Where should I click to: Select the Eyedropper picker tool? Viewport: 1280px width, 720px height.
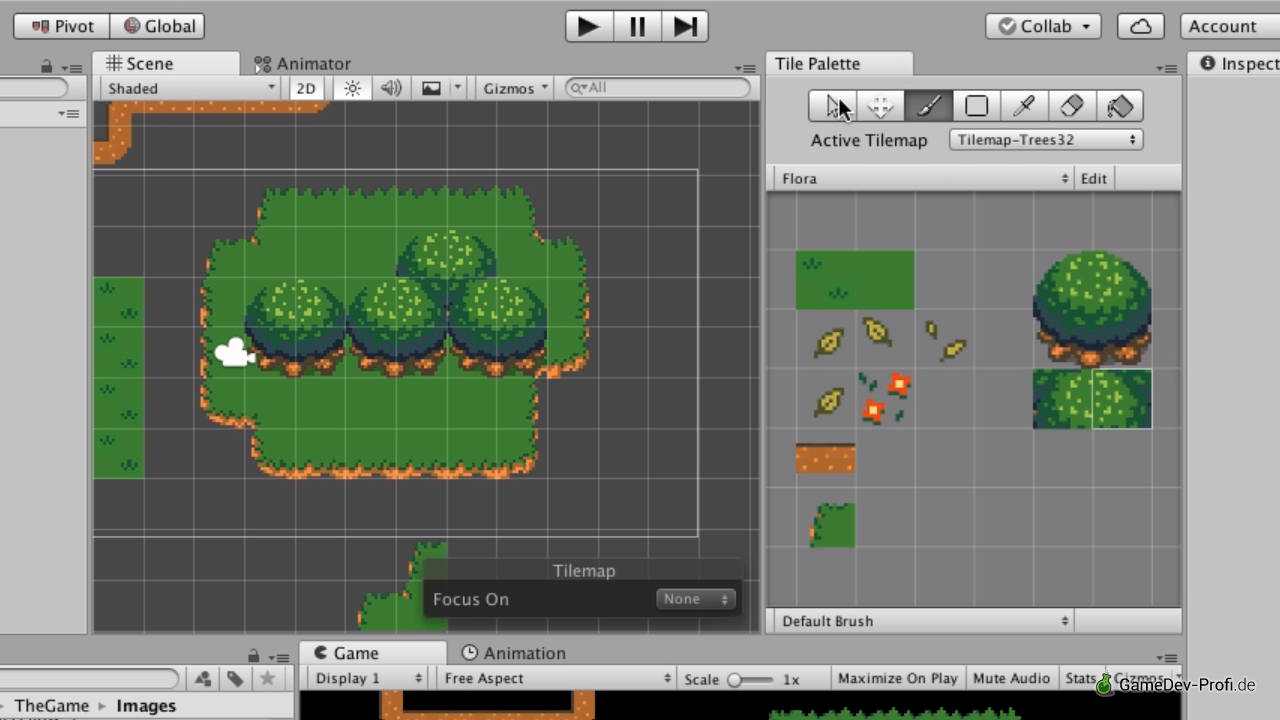pos(1024,106)
